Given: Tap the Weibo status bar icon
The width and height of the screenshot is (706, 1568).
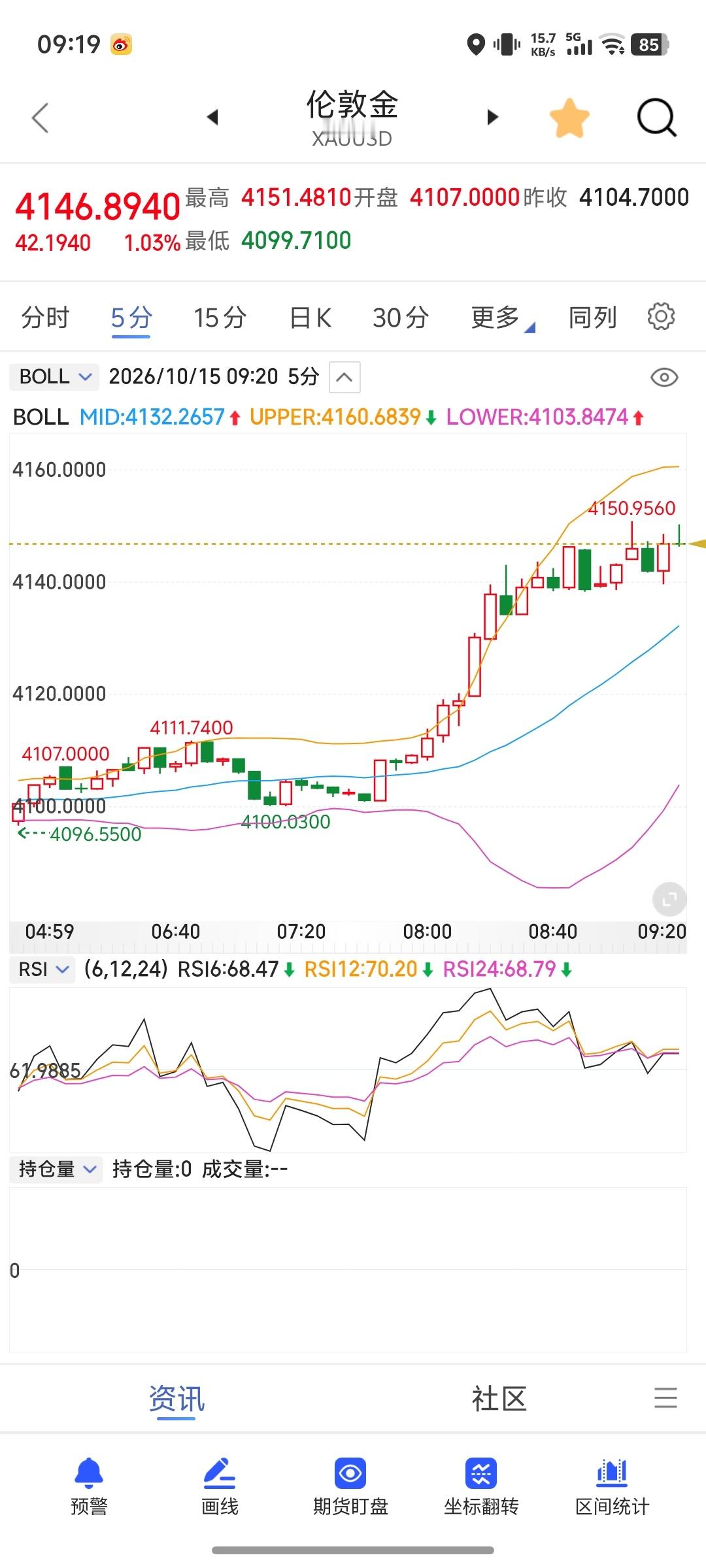Looking at the screenshot, I should coord(121,44).
